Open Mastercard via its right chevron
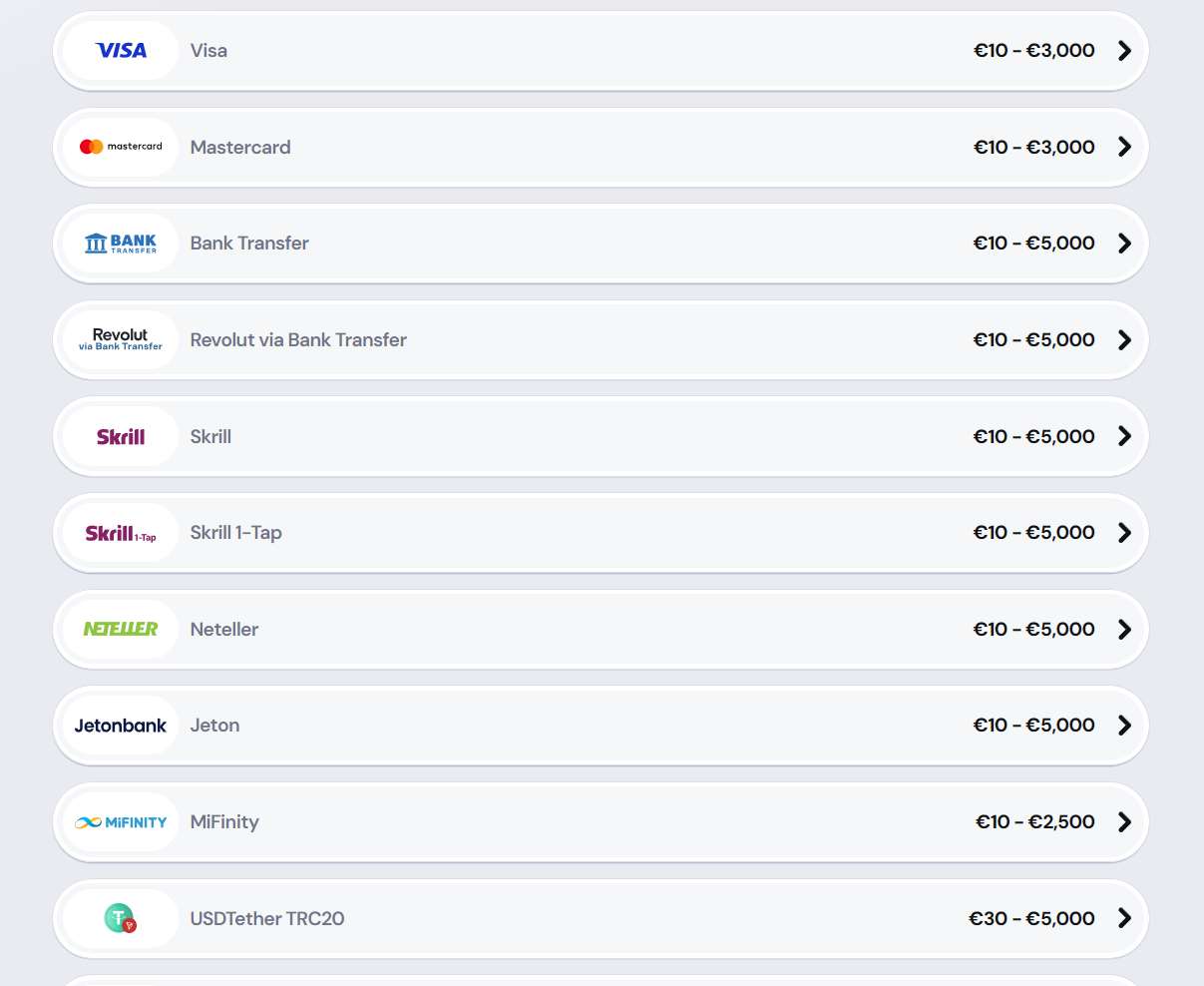The width and height of the screenshot is (1204, 986). (x=1124, y=147)
